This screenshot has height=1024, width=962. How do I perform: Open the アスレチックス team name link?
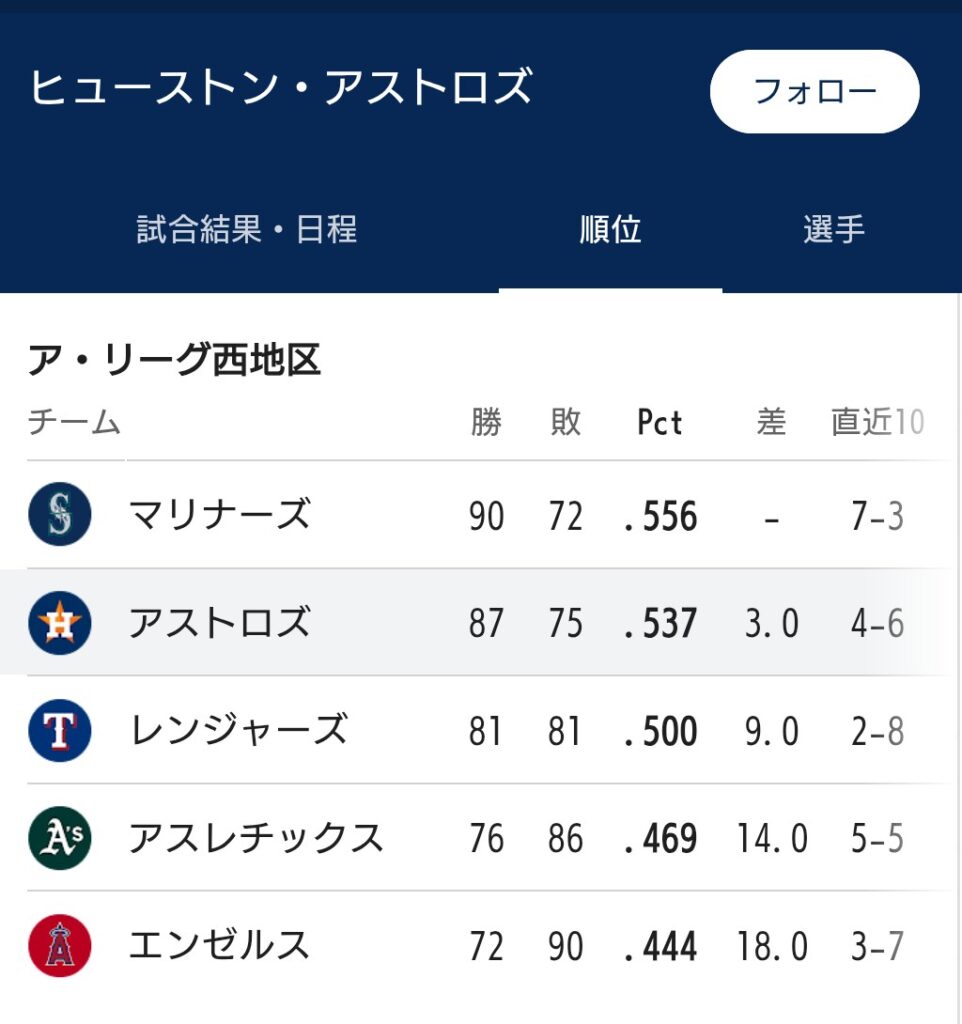pyautogui.click(x=256, y=838)
